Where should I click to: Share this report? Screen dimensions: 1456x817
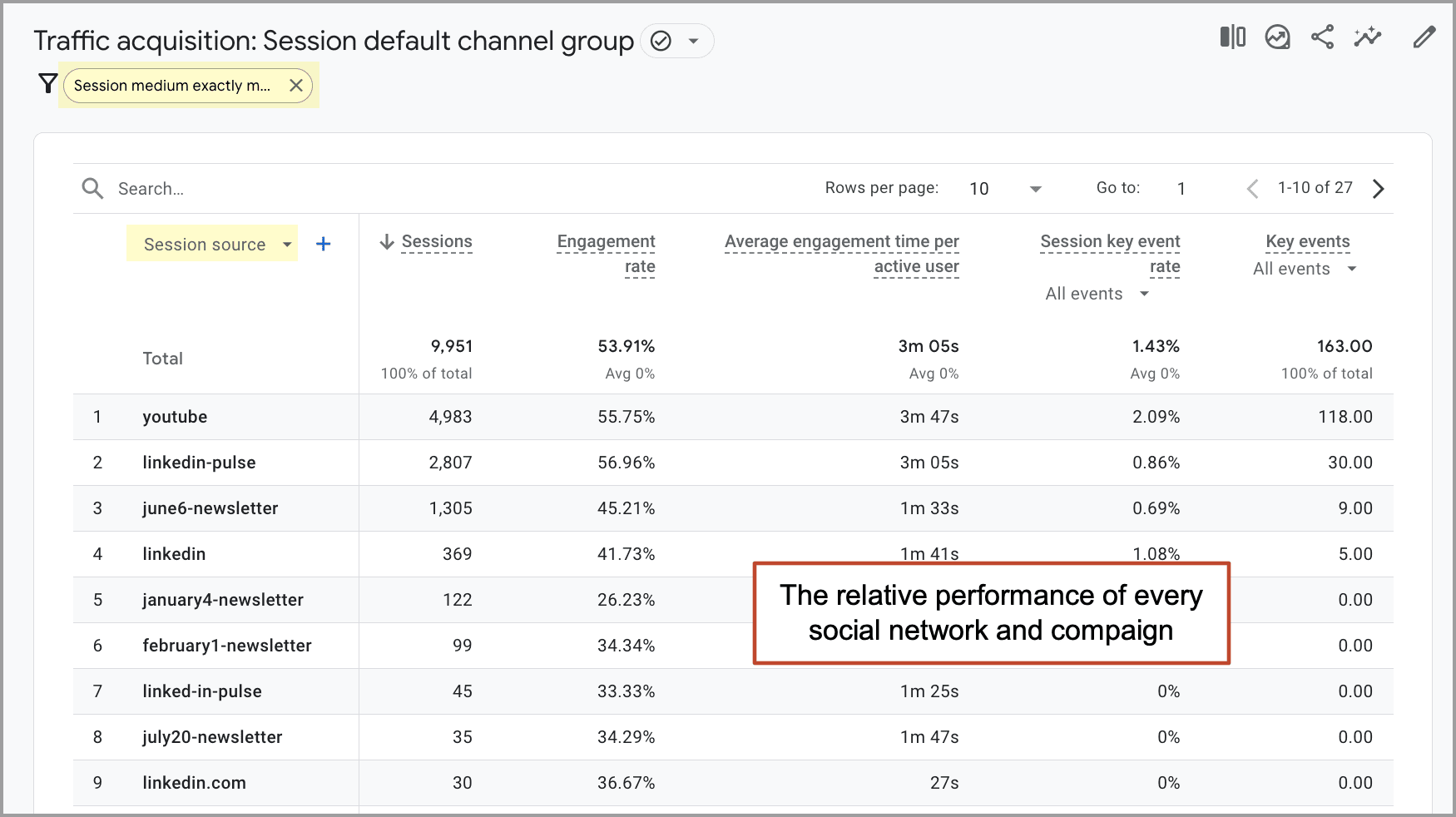point(1322,37)
